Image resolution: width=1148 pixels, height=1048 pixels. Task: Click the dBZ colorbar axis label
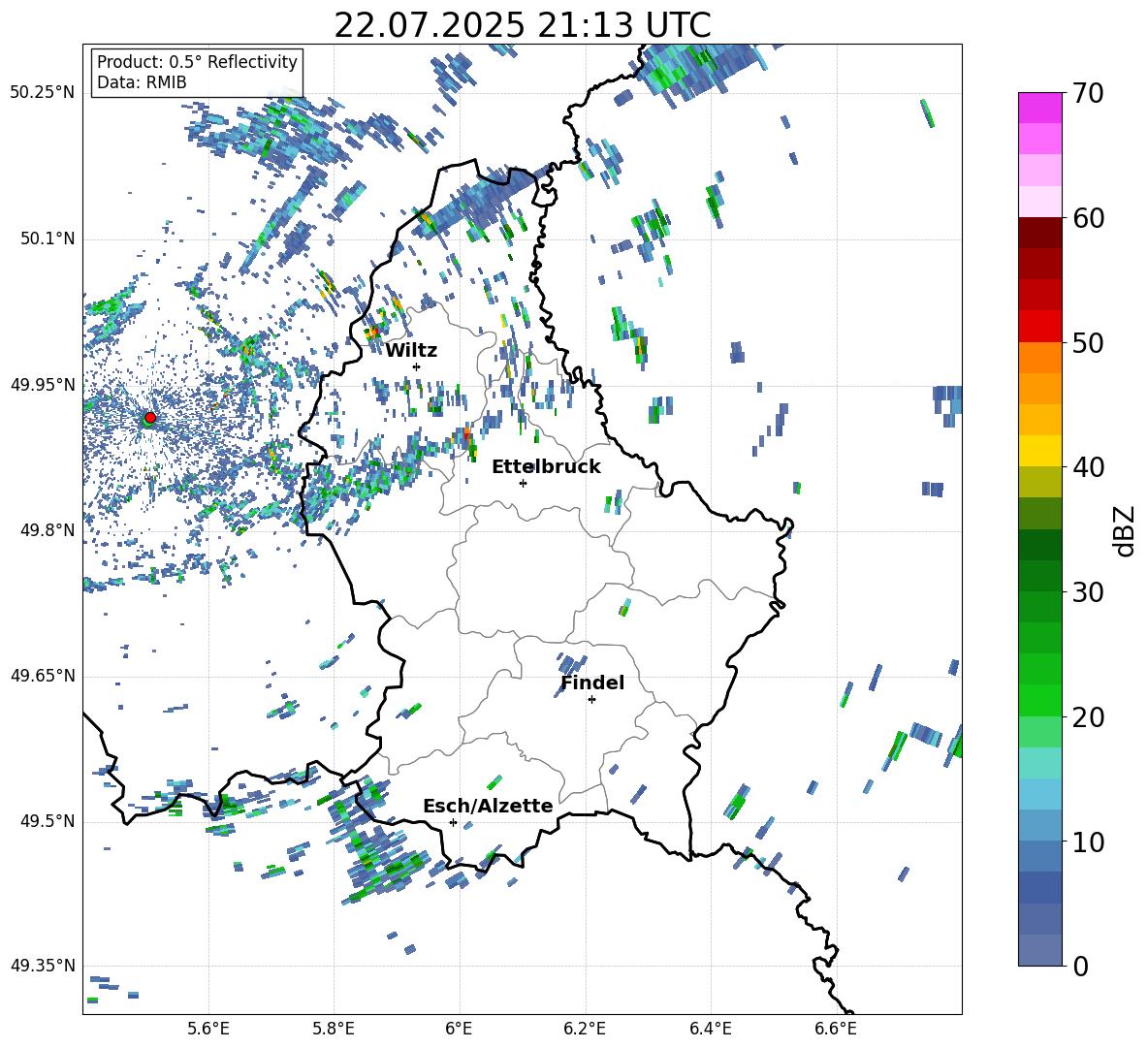click(1126, 530)
